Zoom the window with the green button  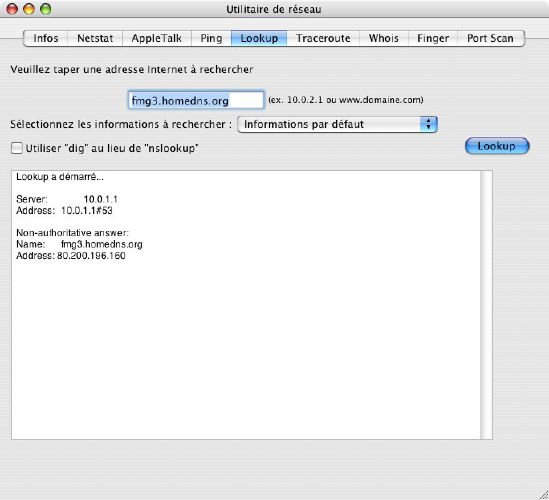point(46,9)
